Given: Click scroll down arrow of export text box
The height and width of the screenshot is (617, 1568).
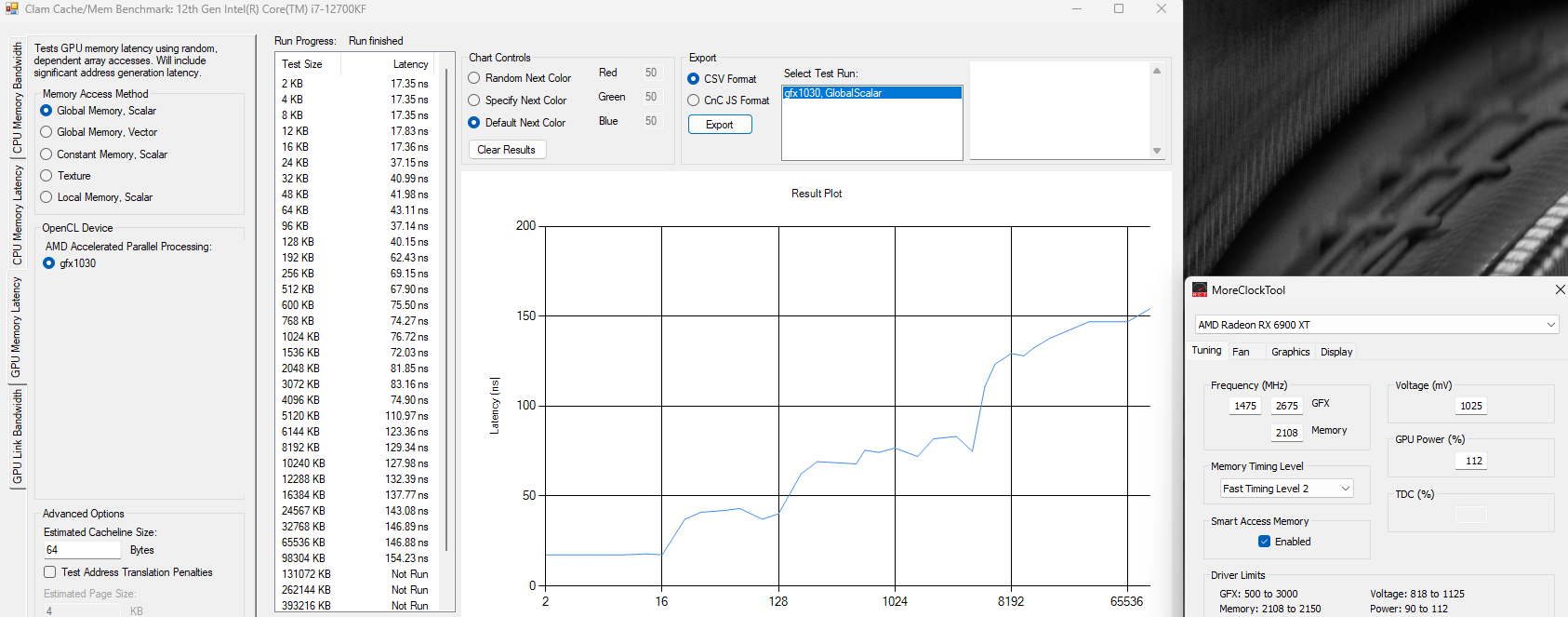Looking at the screenshot, I should 1157,151.
